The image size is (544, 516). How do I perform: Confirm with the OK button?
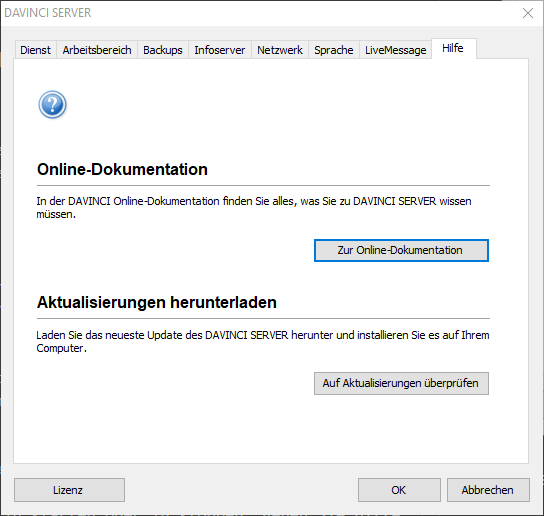[x=399, y=490]
